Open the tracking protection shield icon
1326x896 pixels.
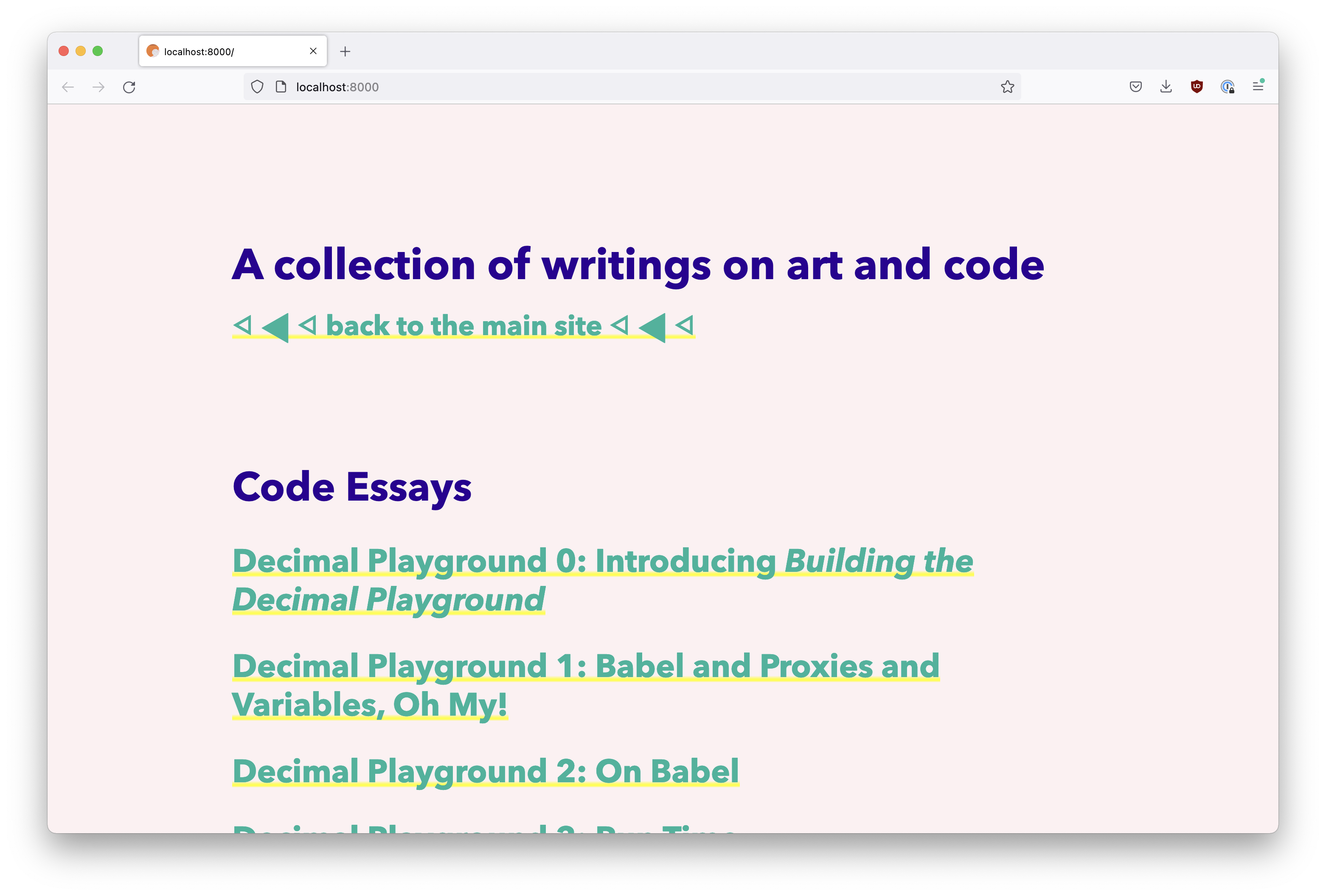tap(257, 87)
